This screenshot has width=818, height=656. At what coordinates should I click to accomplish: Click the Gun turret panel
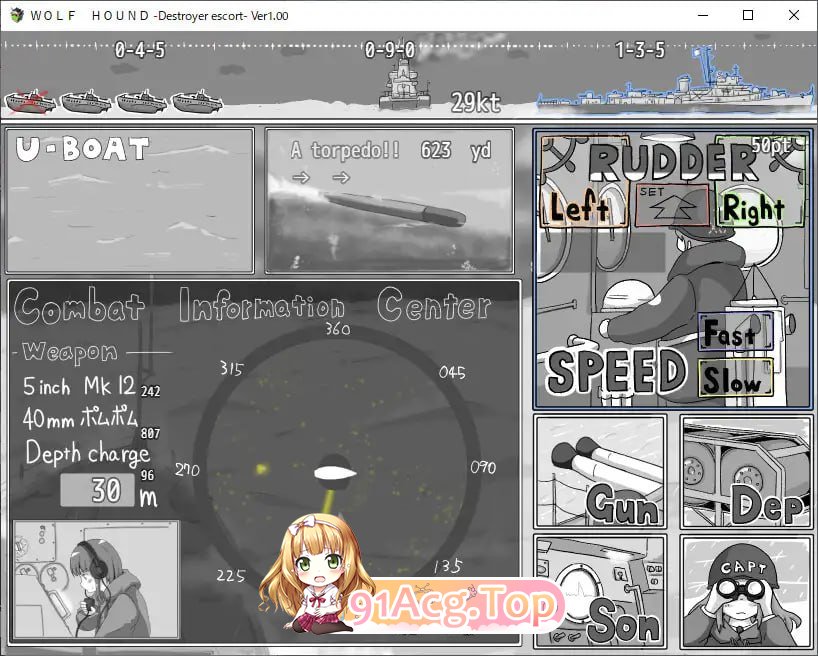coord(599,471)
